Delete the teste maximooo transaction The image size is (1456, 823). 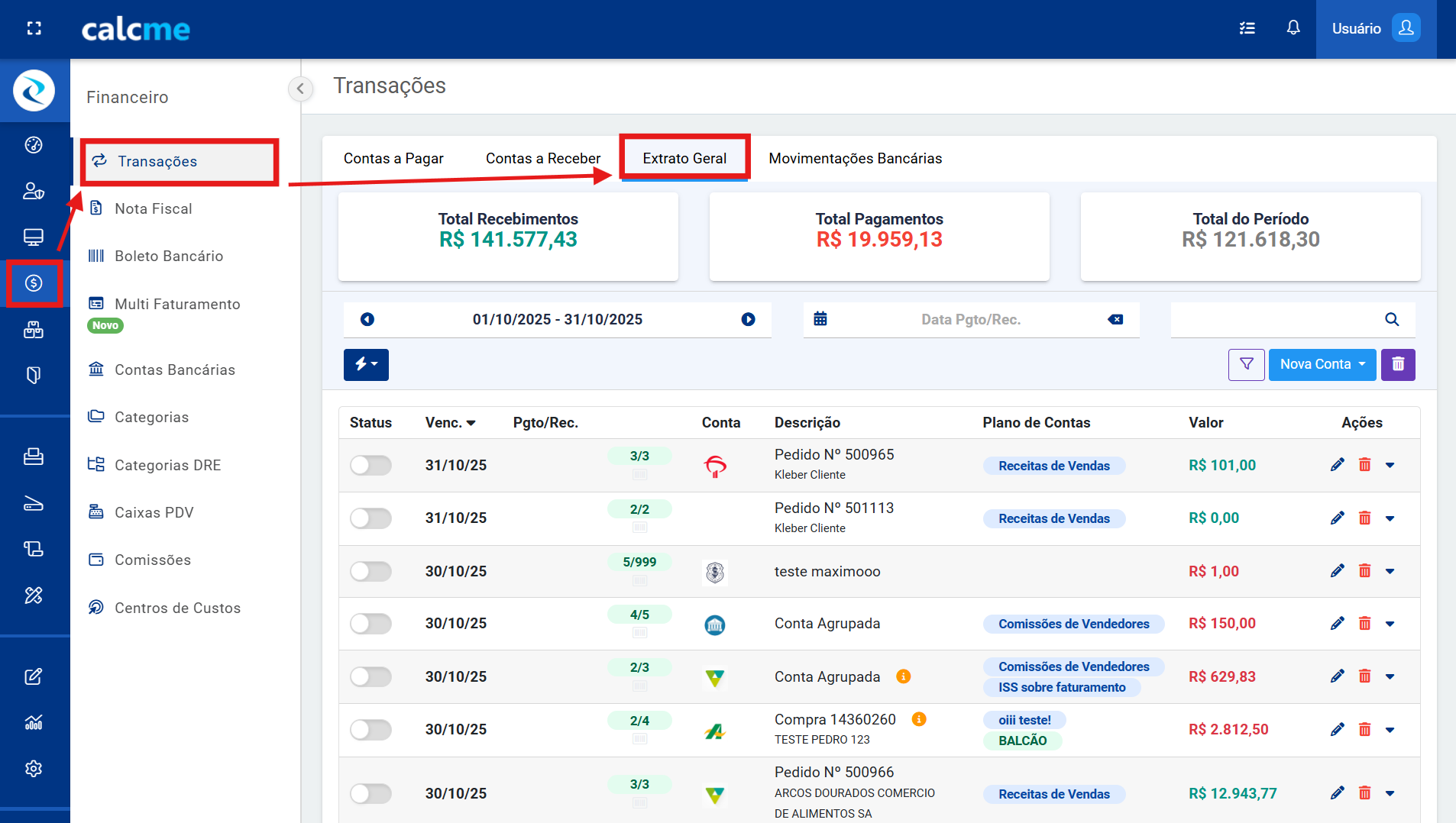tap(1364, 571)
